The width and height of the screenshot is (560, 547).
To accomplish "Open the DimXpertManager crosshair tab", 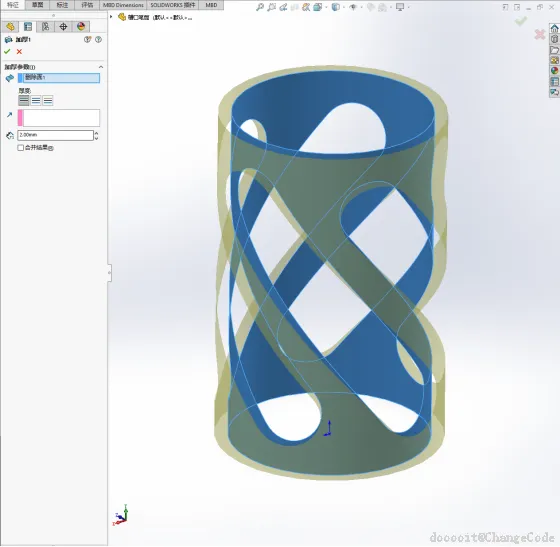I will 63,27.
